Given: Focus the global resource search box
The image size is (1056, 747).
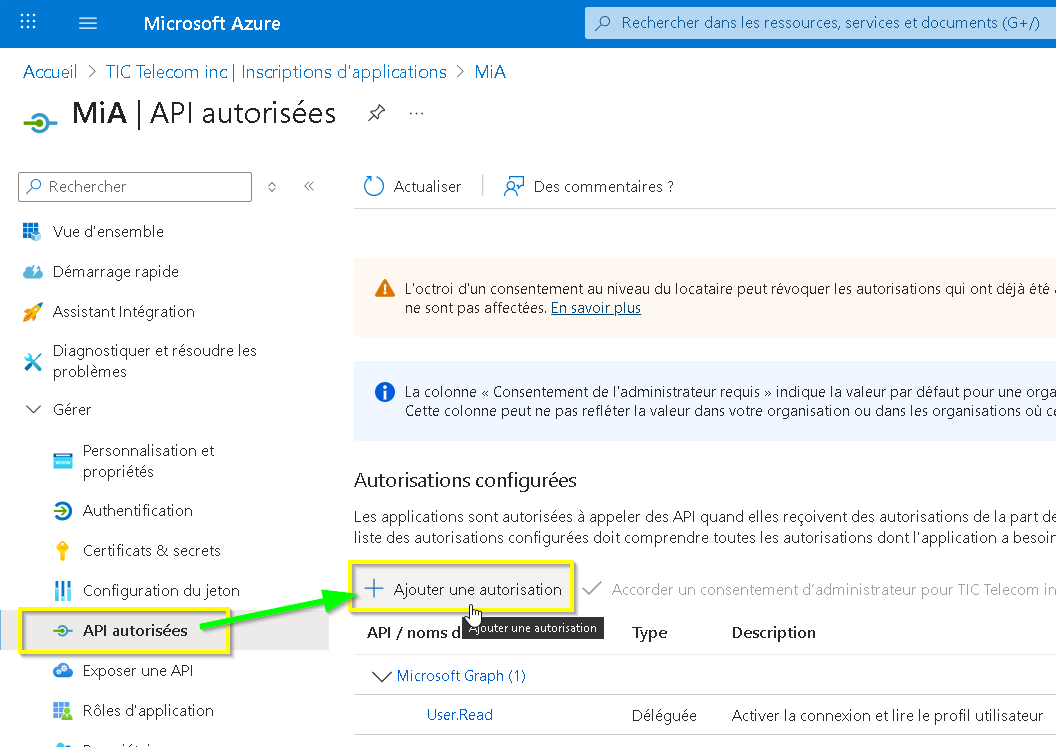Looking at the screenshot, I should (820, 23).
